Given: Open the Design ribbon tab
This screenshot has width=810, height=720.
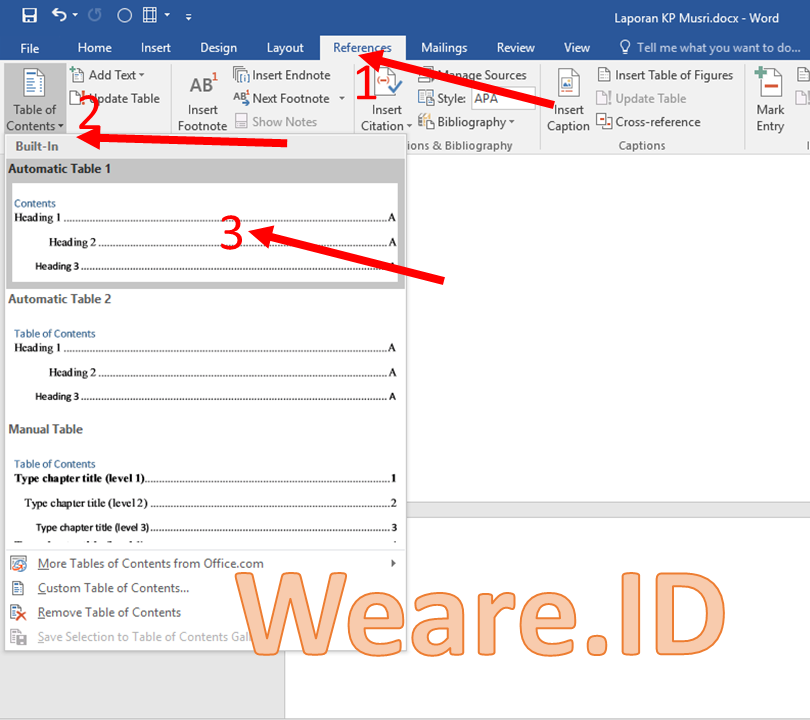Looking at the screenshot, I should [x=218, y=48].
